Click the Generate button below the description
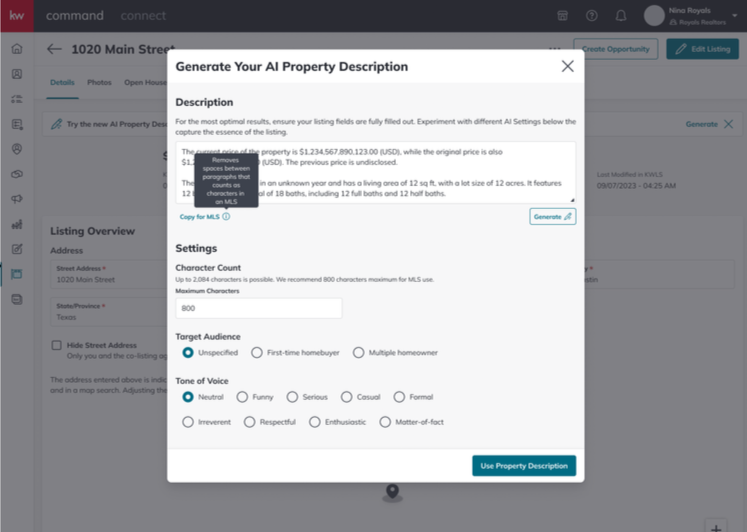 coord(553,217)
